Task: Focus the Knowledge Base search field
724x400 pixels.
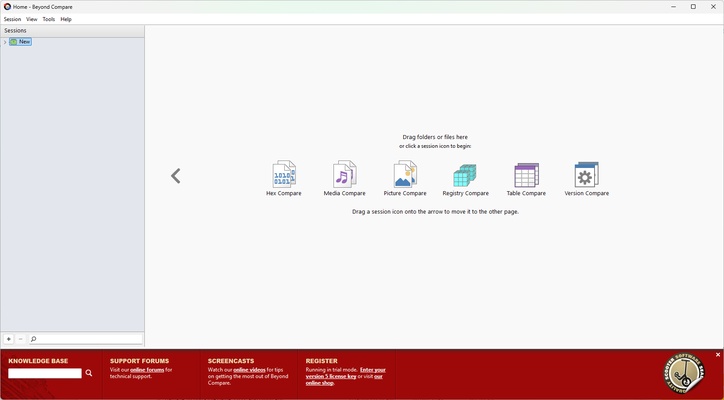Action: click(45, 373)
